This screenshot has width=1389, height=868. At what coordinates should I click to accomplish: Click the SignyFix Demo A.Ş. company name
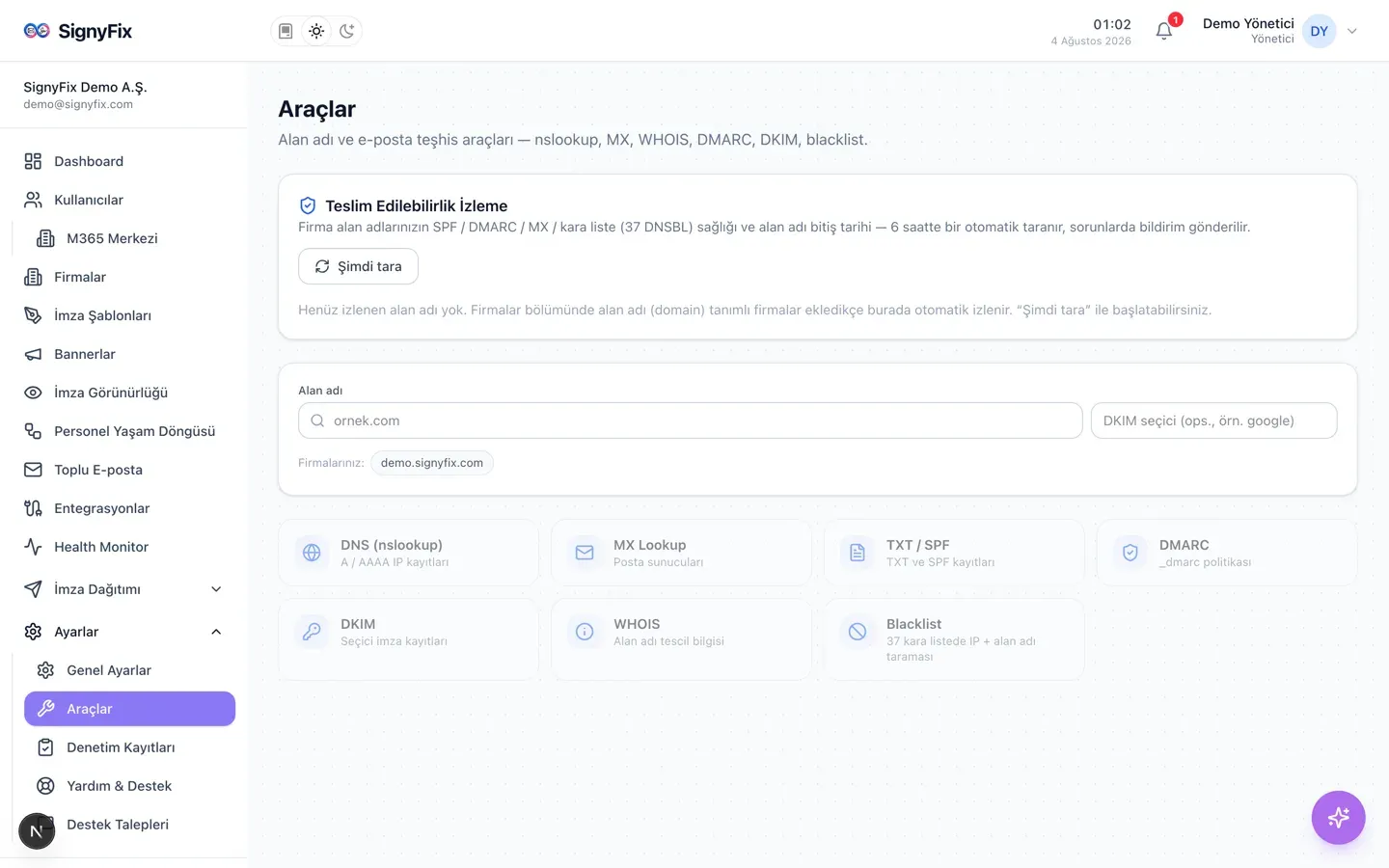(x=85, y=87)
